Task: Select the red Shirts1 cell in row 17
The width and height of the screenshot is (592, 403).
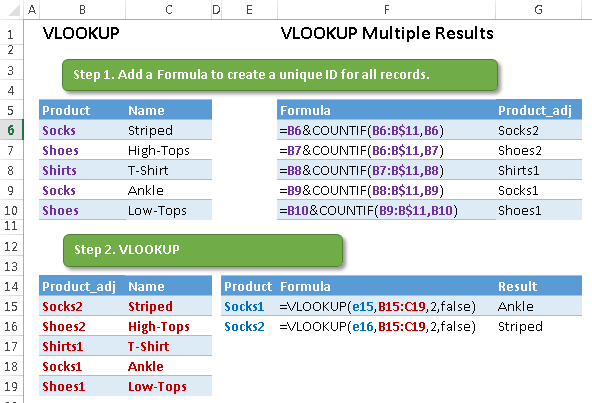Action: coord(82,346)
